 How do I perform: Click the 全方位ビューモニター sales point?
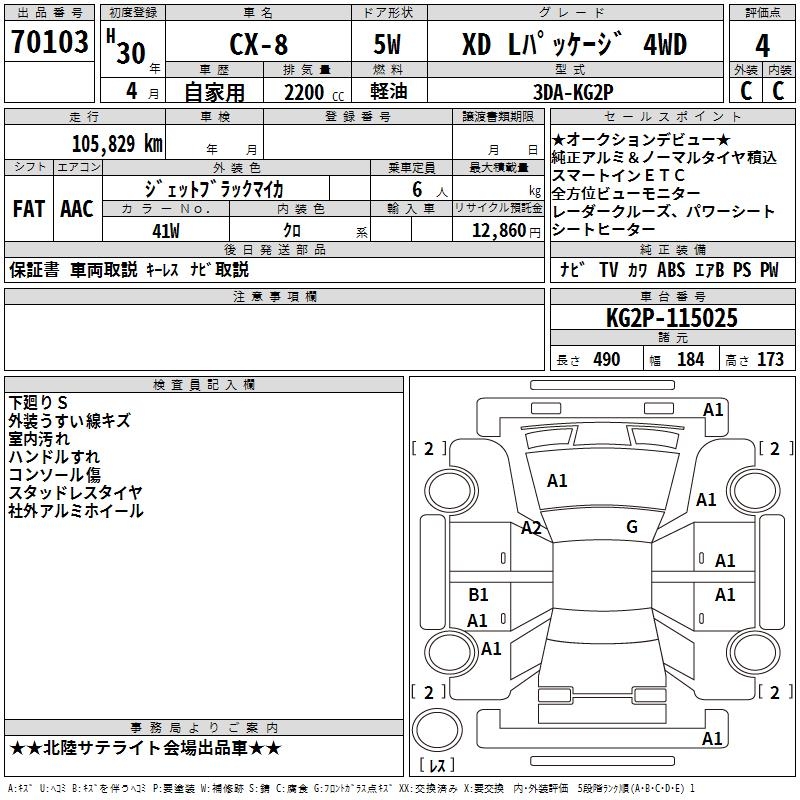pyautogui.click(x=626, y=193)
